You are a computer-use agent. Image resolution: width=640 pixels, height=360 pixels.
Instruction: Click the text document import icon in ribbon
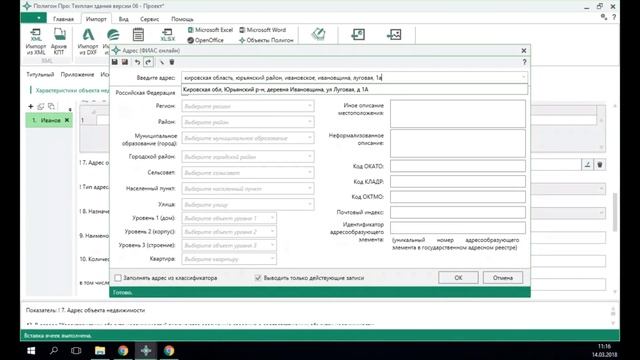[x=138, y=35]
